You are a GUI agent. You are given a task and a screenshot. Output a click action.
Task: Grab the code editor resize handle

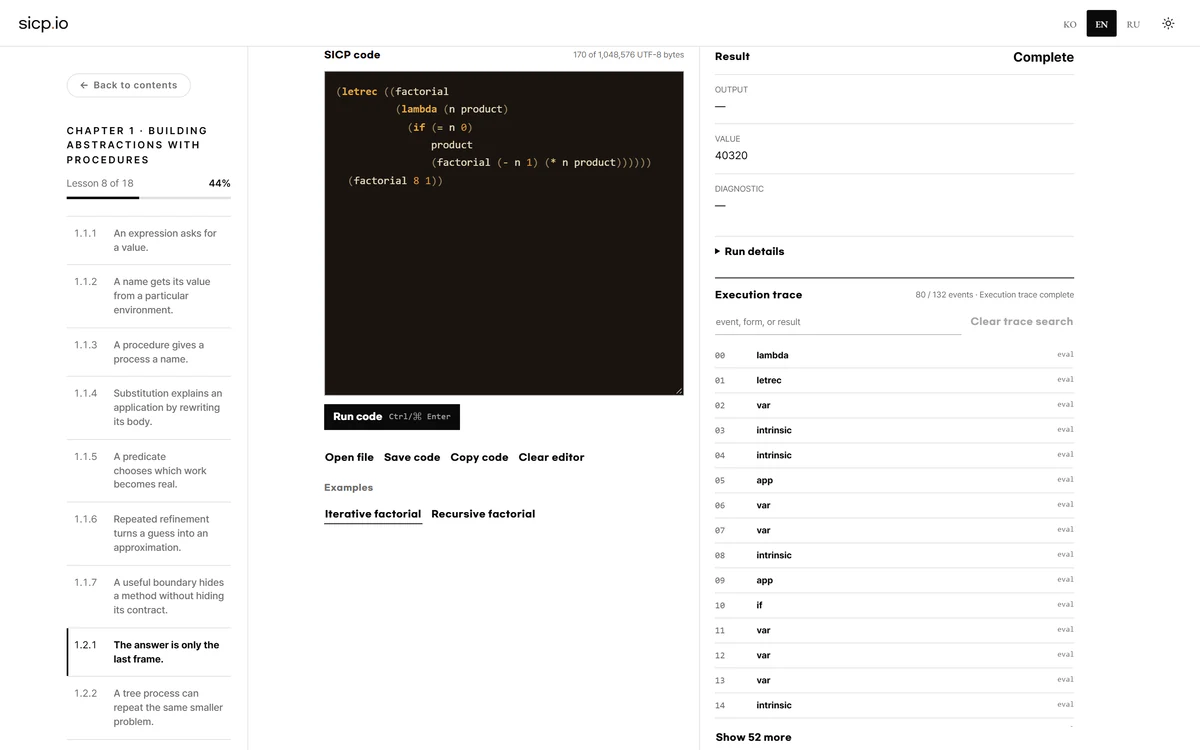(678, 389)
